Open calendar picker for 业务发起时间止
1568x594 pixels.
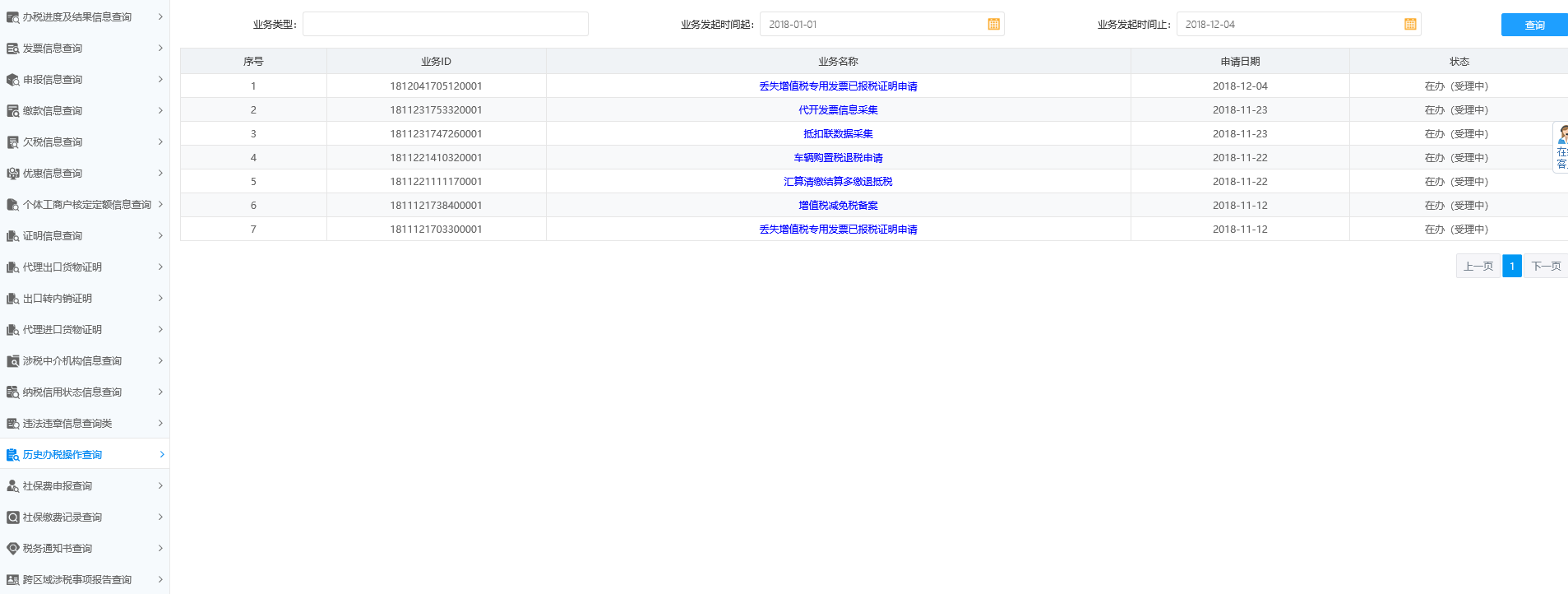click(1410, 25)
